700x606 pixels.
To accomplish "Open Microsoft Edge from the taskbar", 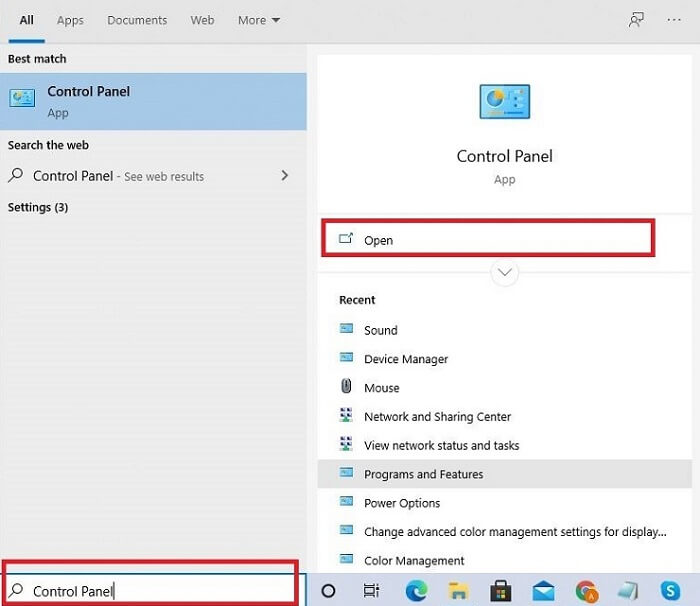I will coord(416,590).
